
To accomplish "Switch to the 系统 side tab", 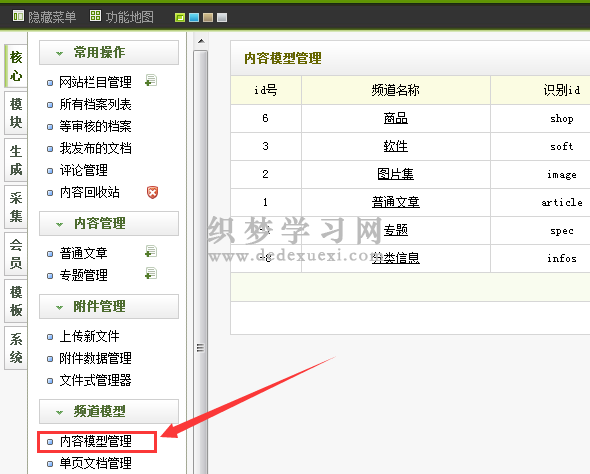I will pyautogui.click(x=16, y=348).
